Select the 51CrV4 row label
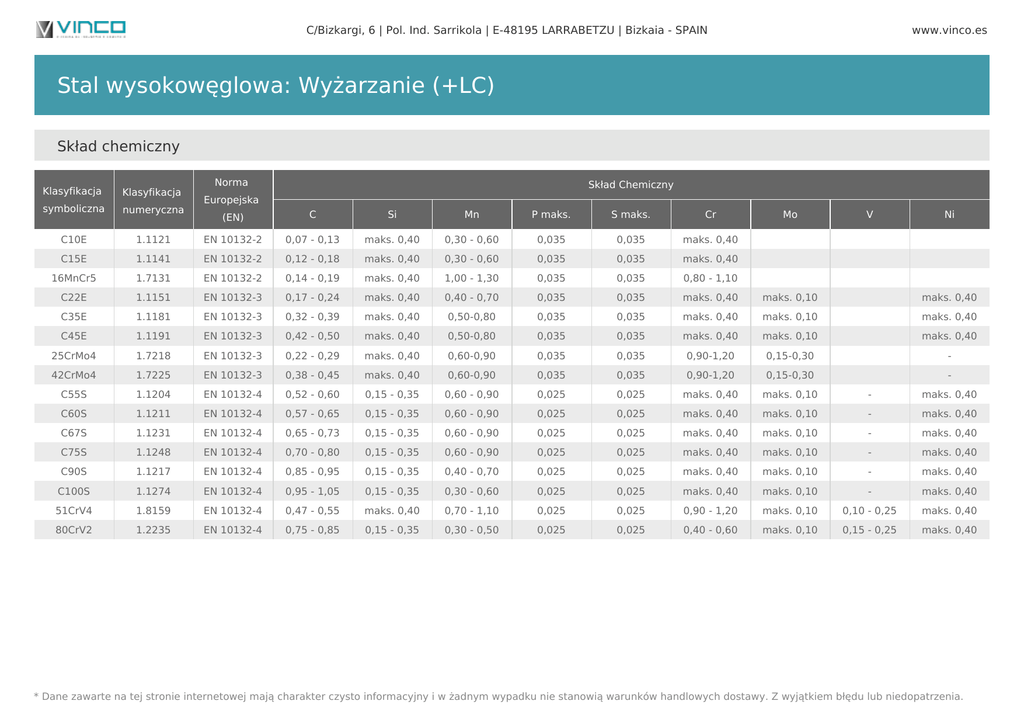The image size is (1024, 725). (73, 510)
